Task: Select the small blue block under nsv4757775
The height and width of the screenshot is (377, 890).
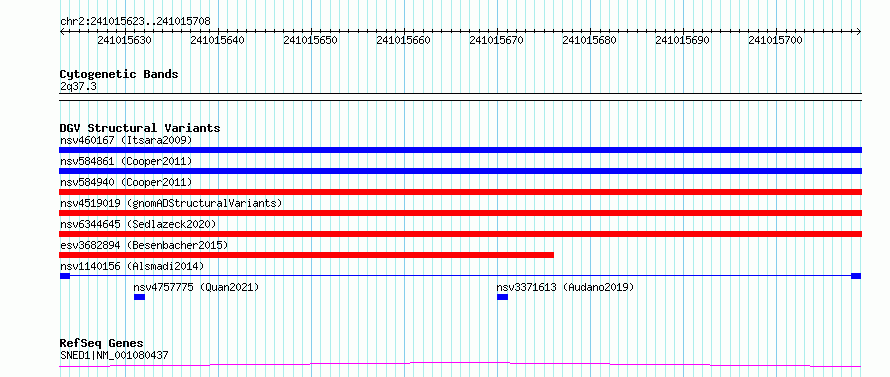Action: click(x=140, y=297)
